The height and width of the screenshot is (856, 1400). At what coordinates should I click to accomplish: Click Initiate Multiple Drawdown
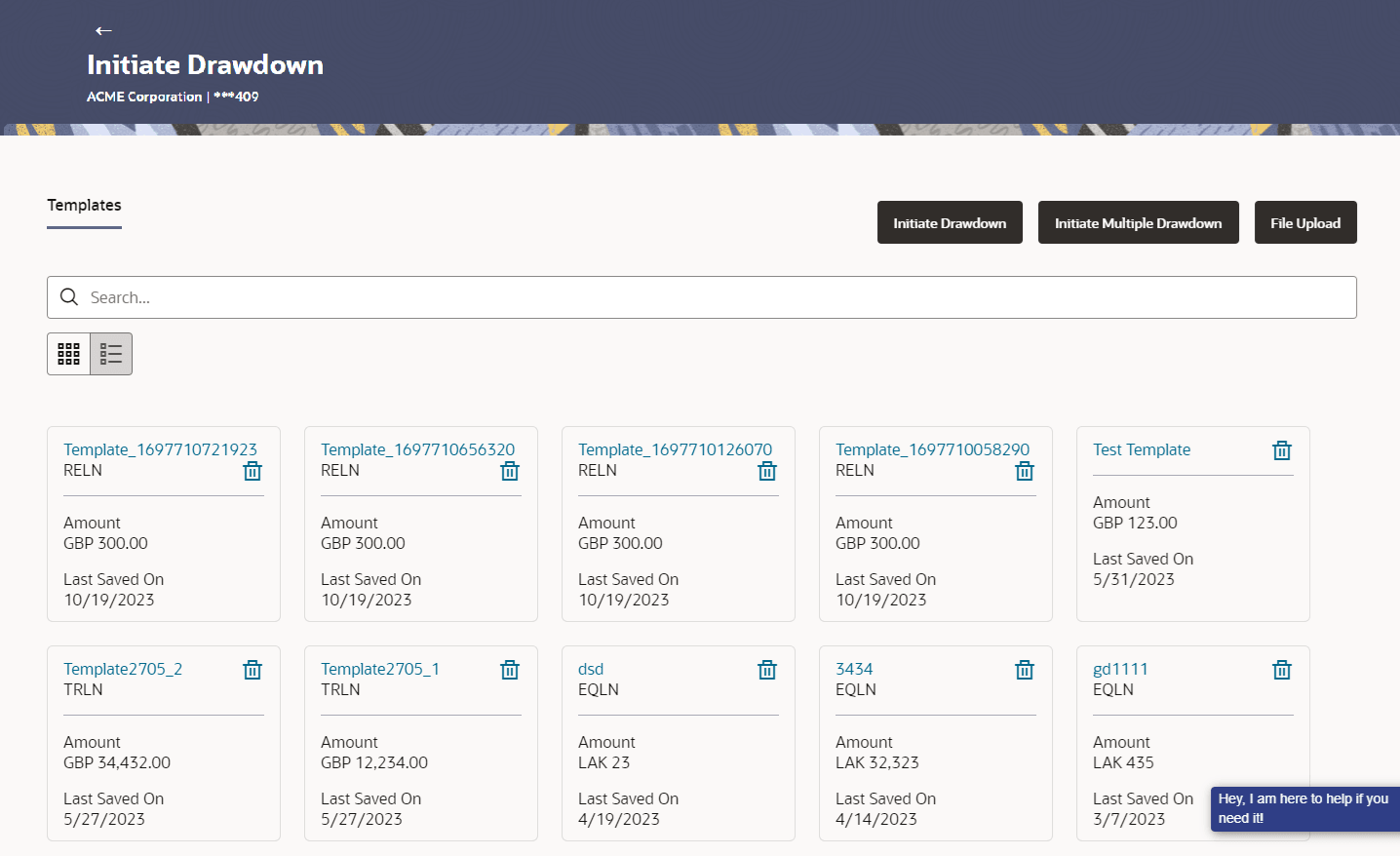(x=1138, y=222)
